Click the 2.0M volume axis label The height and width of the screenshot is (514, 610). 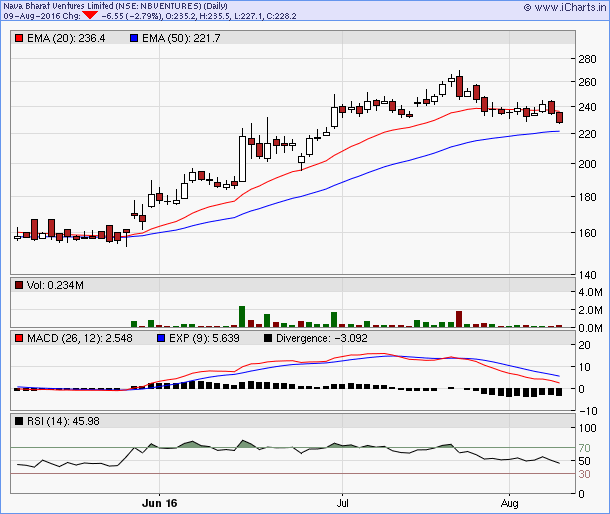[x=590, y=310]
